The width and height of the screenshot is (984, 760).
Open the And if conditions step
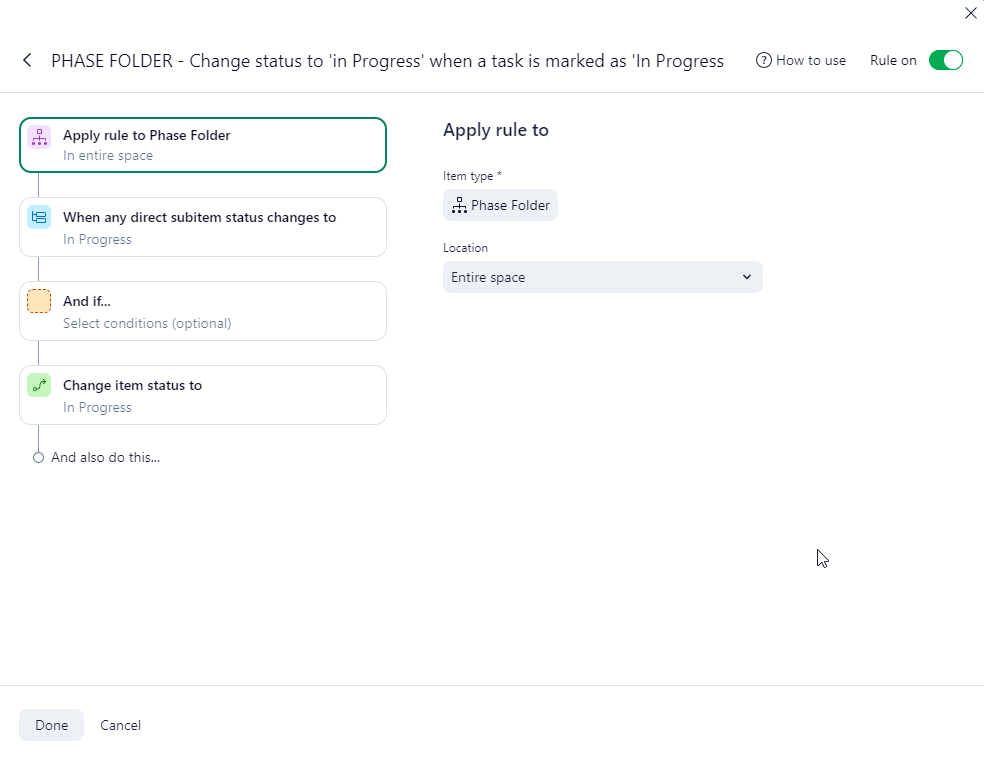tap(203, 311)
